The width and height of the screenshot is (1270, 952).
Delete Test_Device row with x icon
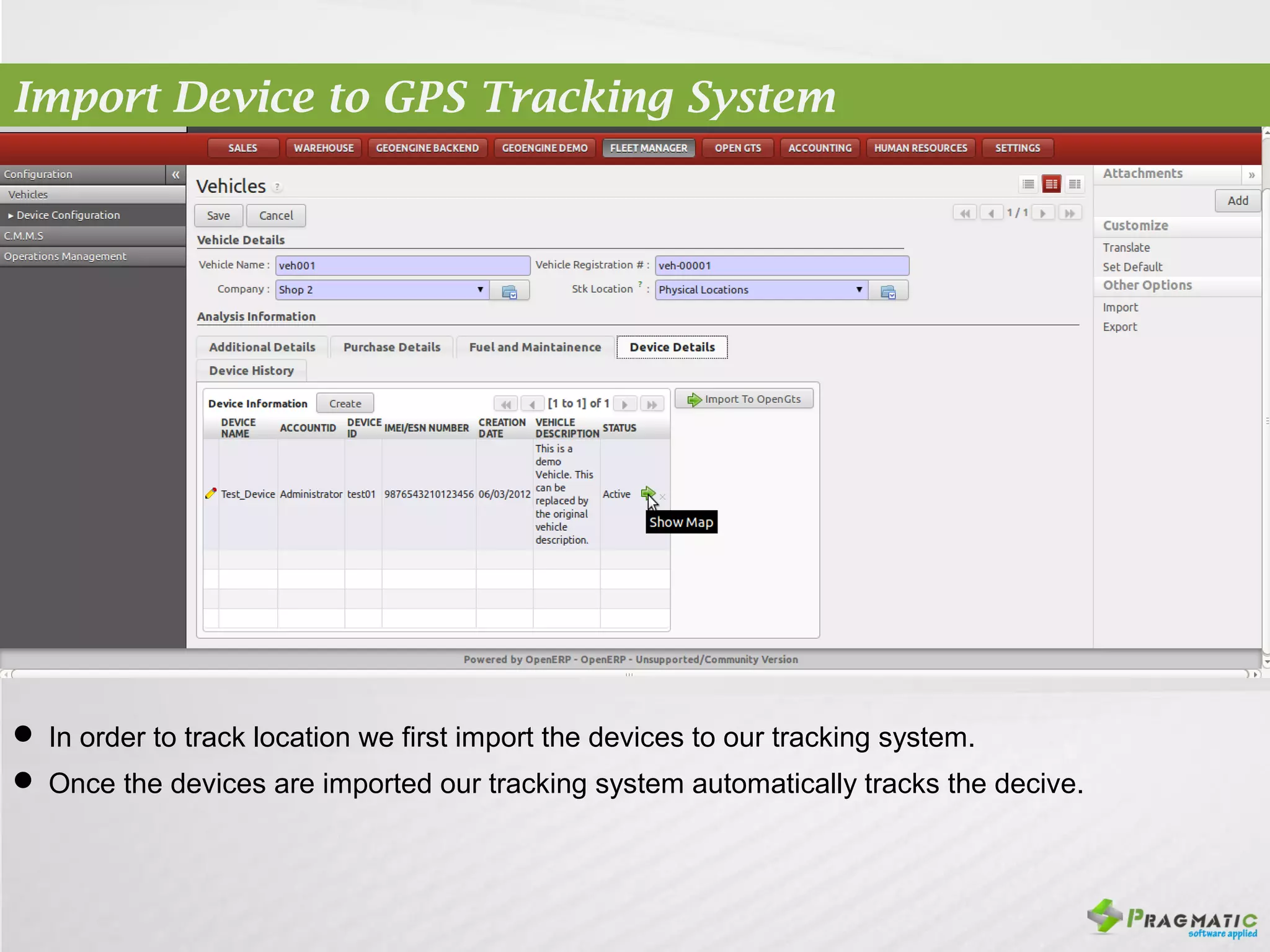pyautogui.click(x=662, y=496)
